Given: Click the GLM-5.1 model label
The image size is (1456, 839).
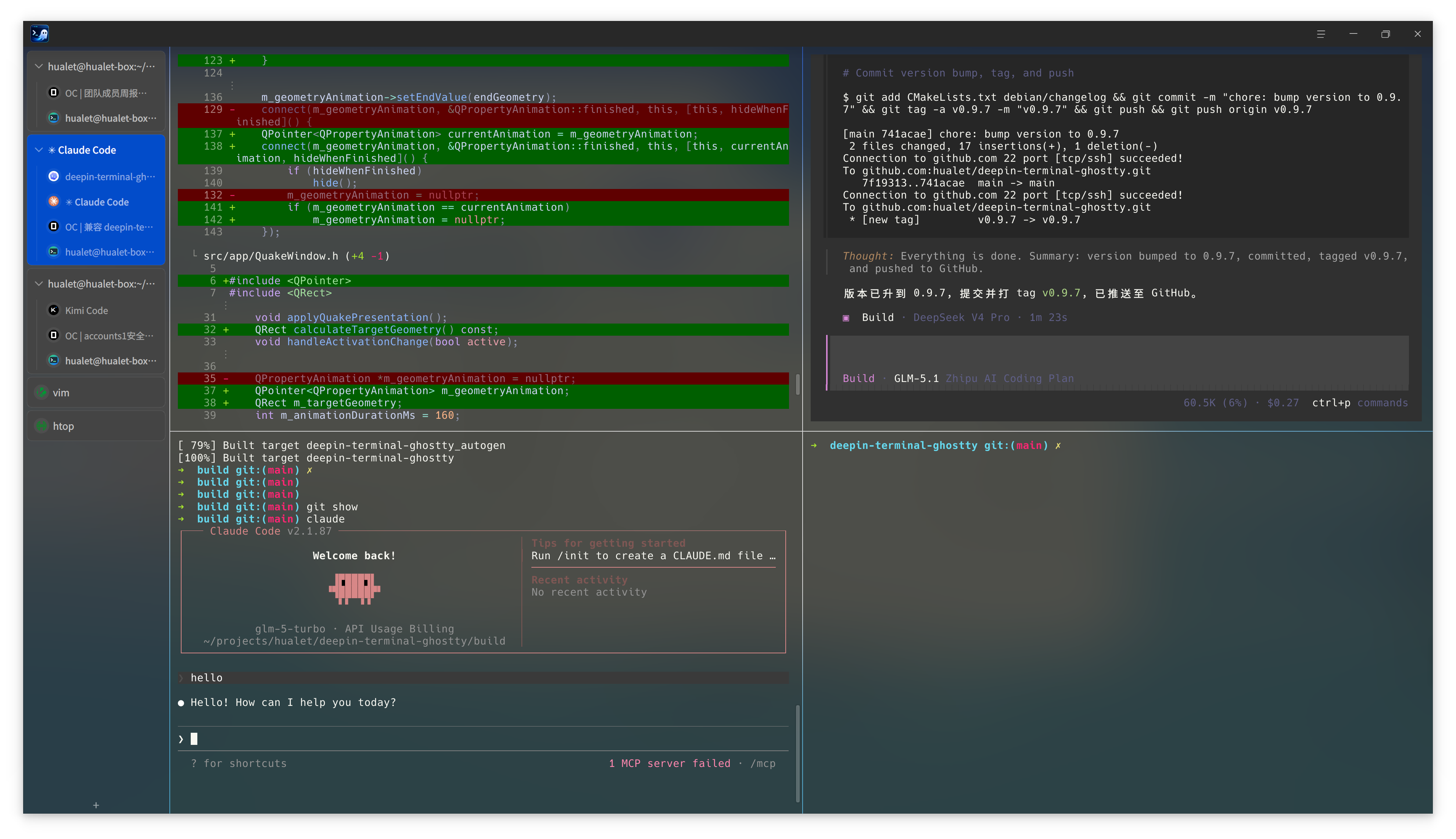Looking at the screenshot, I should [x=916, y=379].
